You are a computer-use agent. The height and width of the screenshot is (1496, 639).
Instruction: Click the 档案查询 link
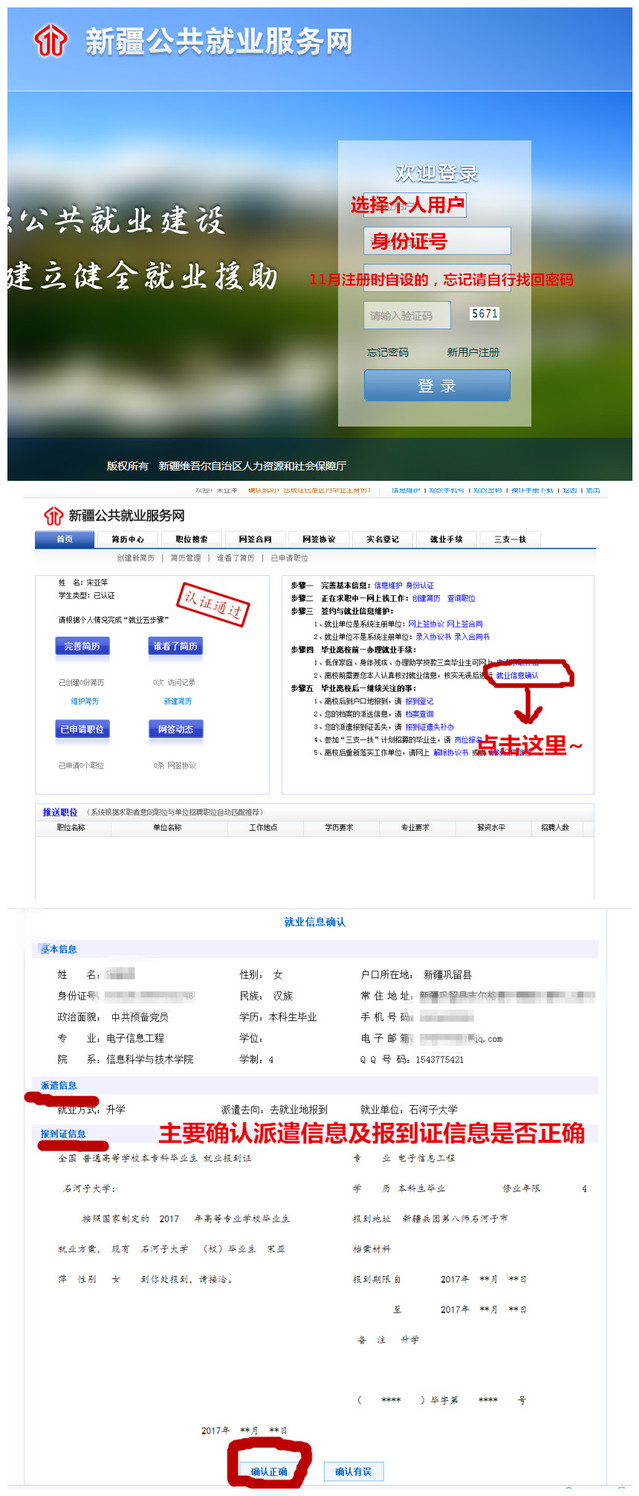[421, 714]
